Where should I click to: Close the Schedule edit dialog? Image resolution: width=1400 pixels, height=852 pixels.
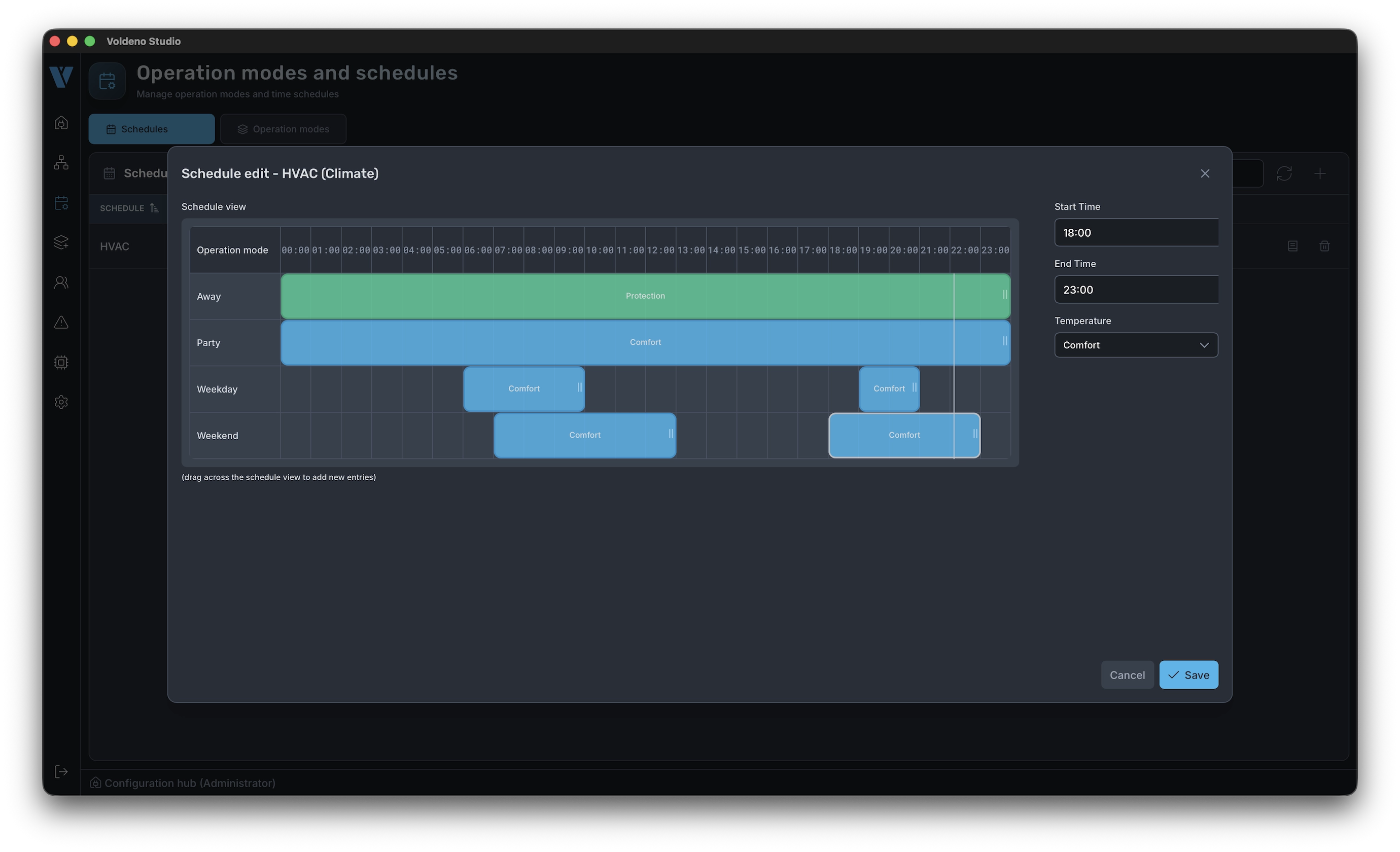[1205, 173]
